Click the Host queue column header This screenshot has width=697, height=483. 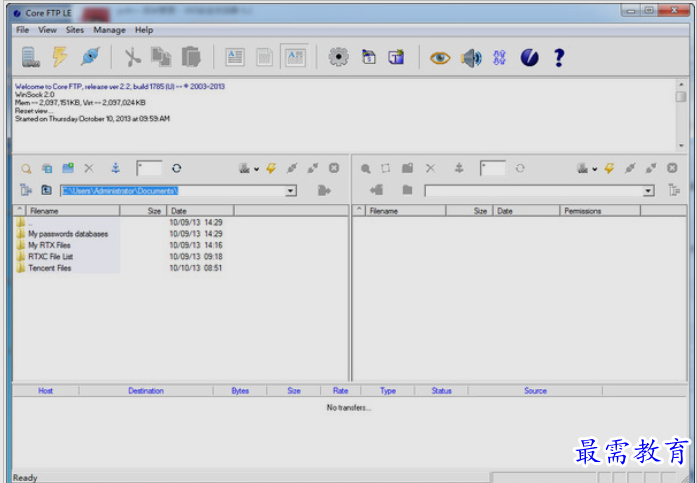click(x=45, y=391)
